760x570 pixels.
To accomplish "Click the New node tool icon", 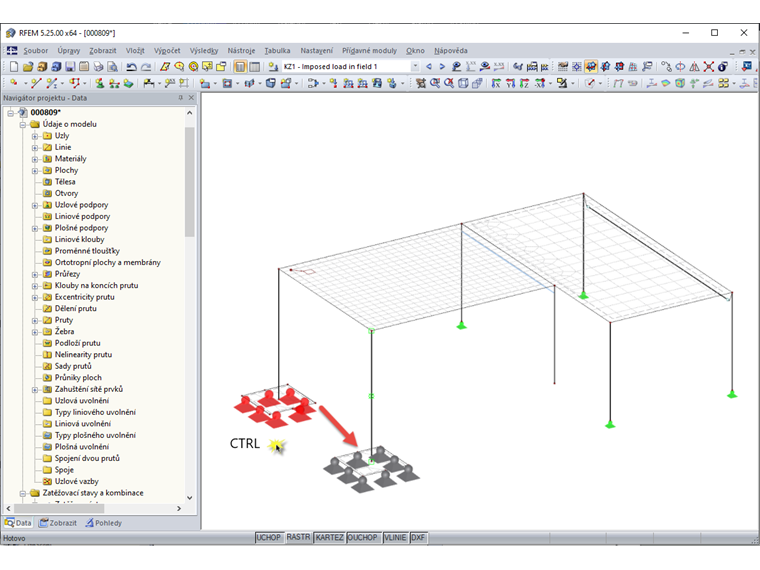I will click(14, 83).
